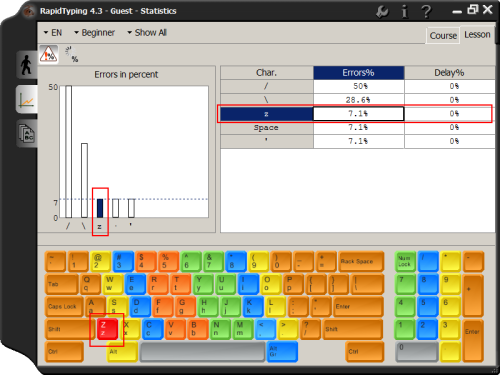This screenshot has height=375, width=500.
Task: Click the orange F key
Action: click(162, 307)
